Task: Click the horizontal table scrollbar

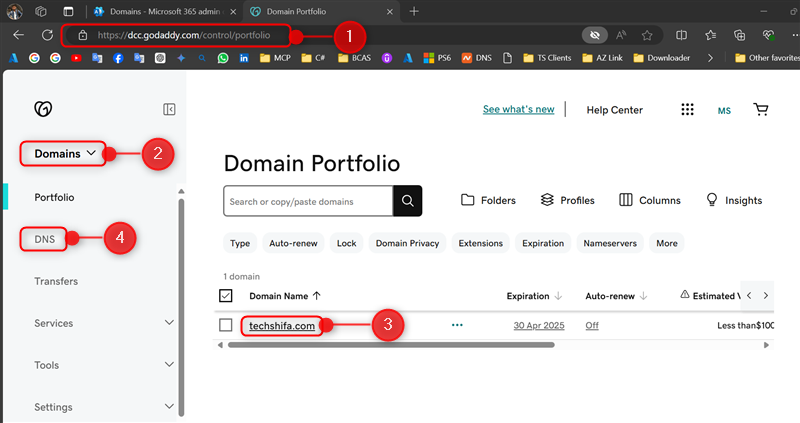Action: pos(391,345)
